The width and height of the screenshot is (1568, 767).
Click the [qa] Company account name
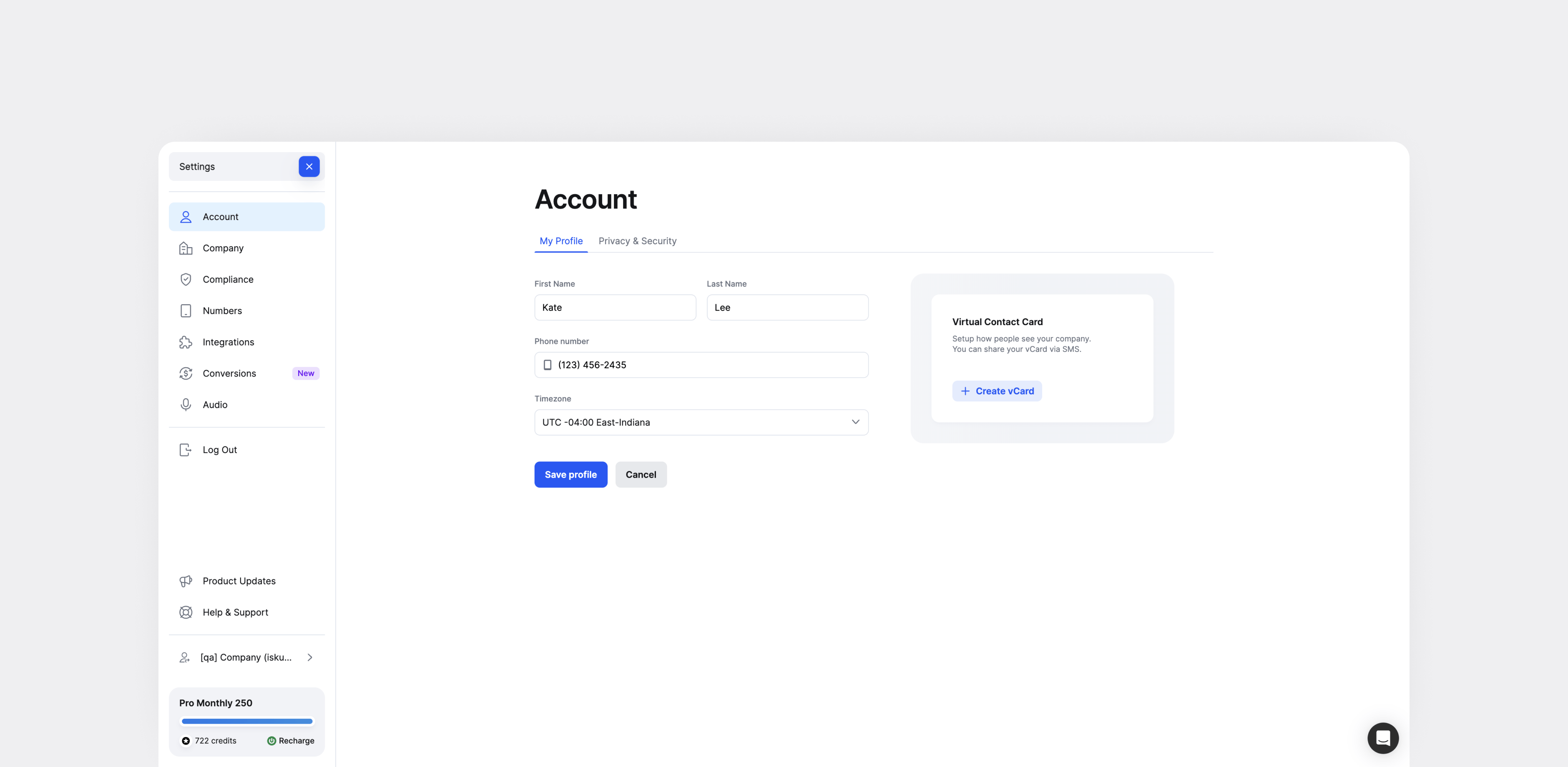(x=246, y=657)
